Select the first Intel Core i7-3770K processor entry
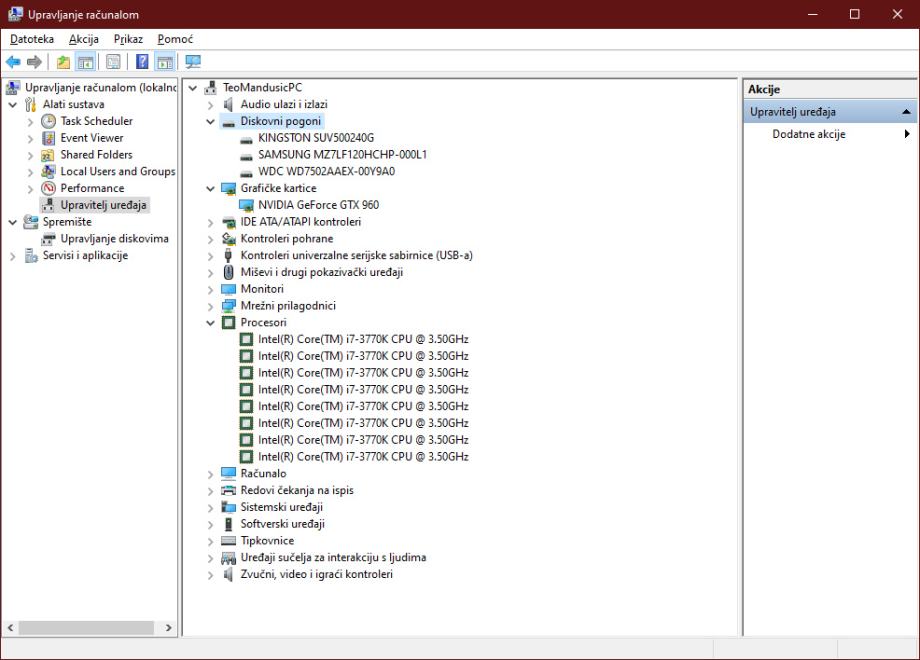 coord(363,339)
